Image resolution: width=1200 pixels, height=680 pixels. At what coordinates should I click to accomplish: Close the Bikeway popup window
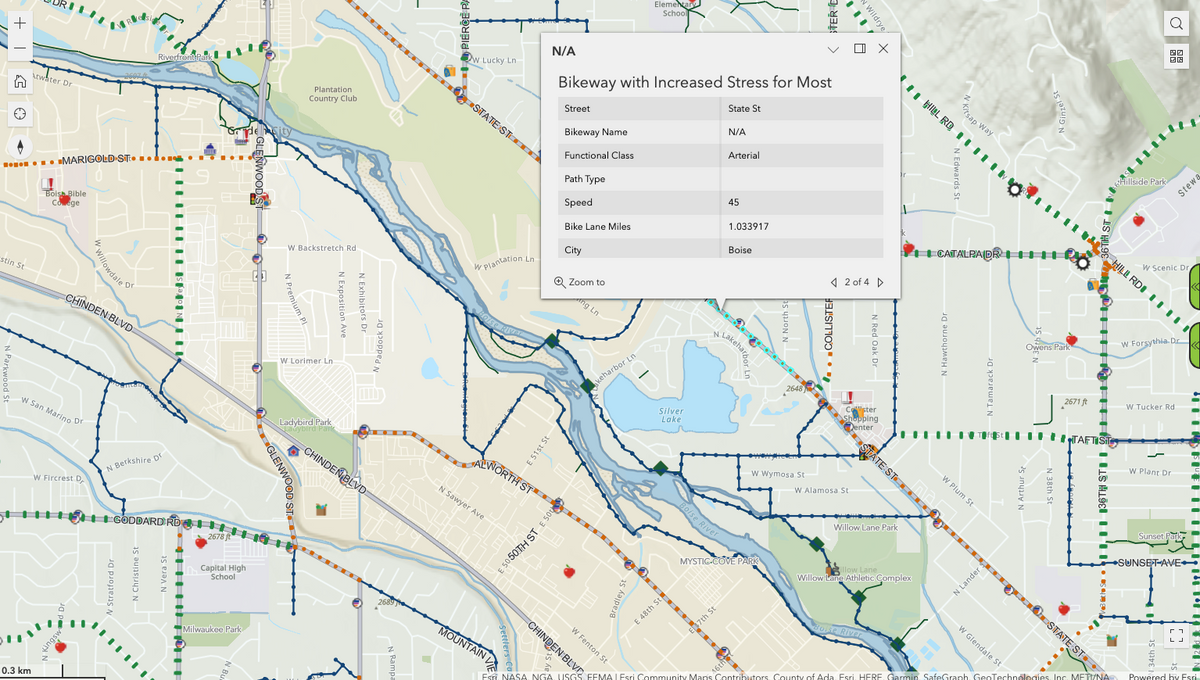(884, 48)
